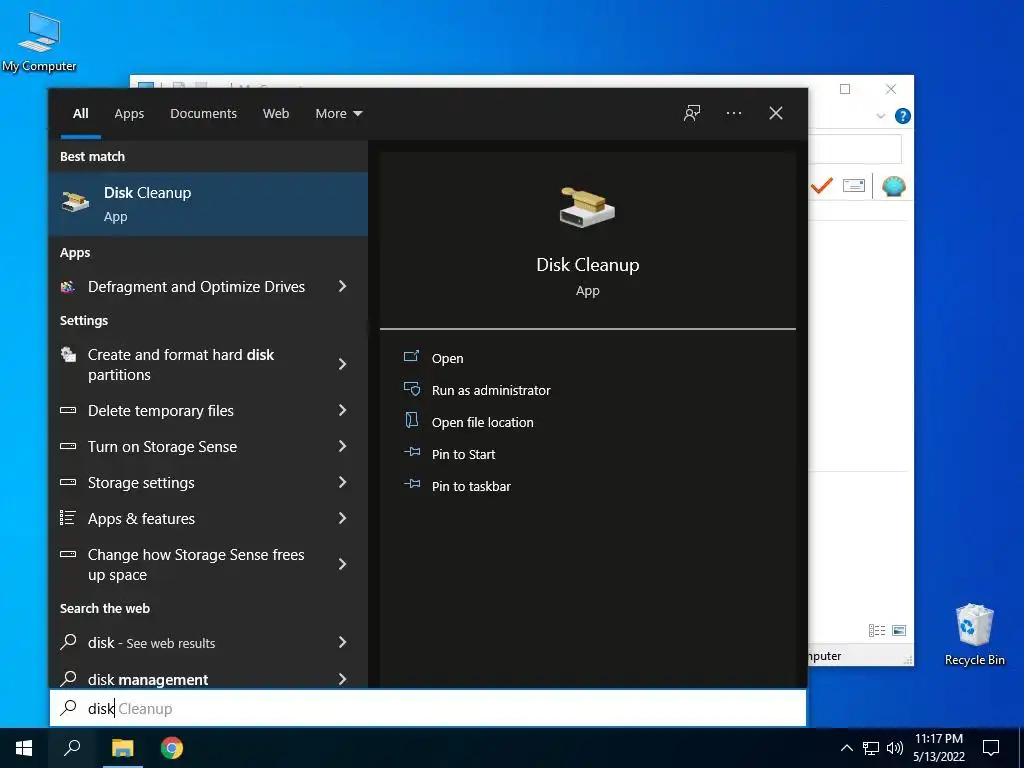
Task: Open the three-dot options menu in search
Action: 734,113
